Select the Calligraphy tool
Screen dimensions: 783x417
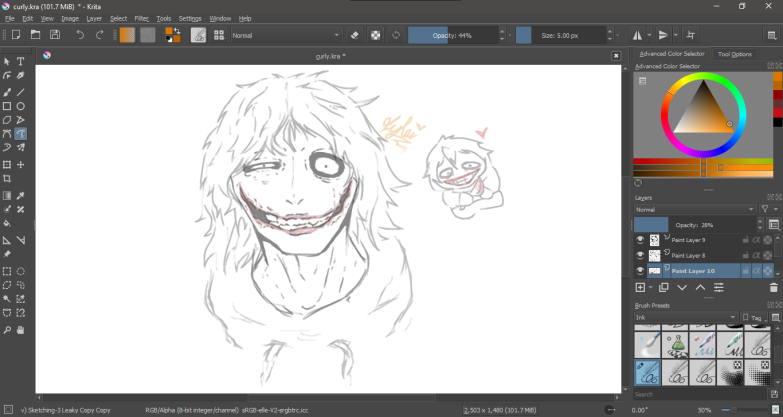[x=20, y=75]
